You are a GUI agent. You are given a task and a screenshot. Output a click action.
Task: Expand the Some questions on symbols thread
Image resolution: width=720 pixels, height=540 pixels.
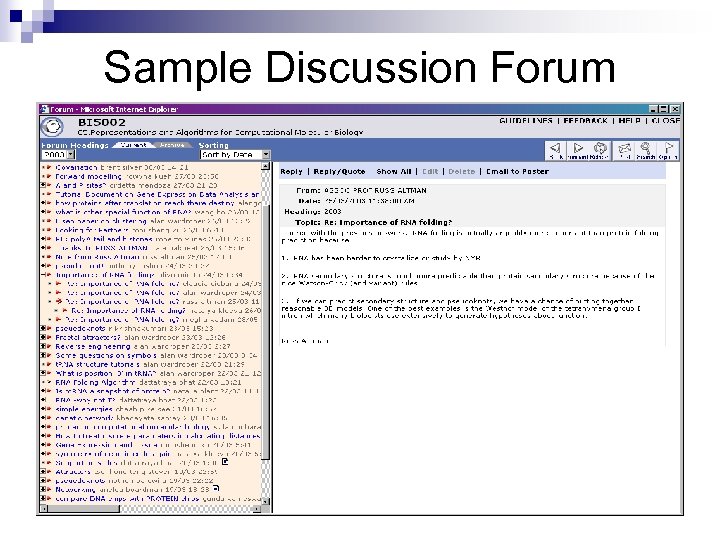[x=43, y=355]
